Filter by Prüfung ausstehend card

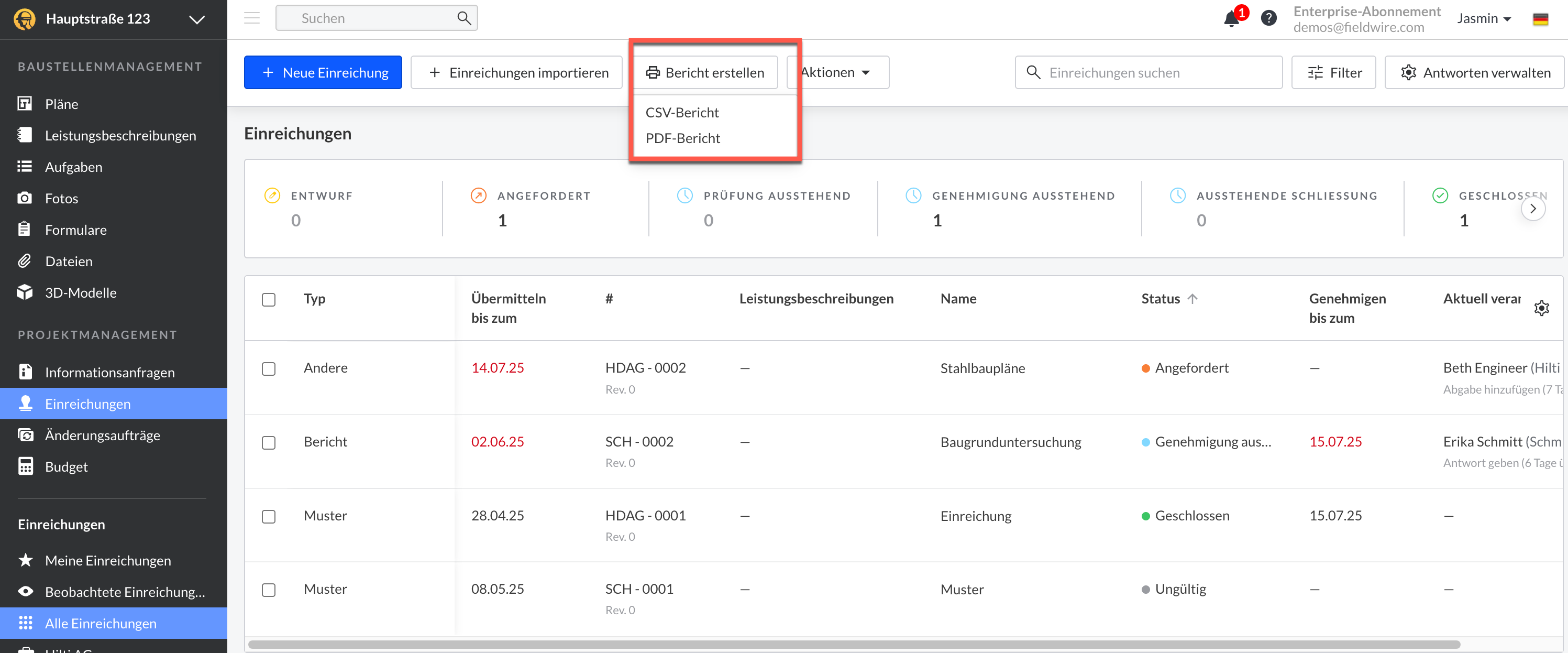click(x=764, y=209)
